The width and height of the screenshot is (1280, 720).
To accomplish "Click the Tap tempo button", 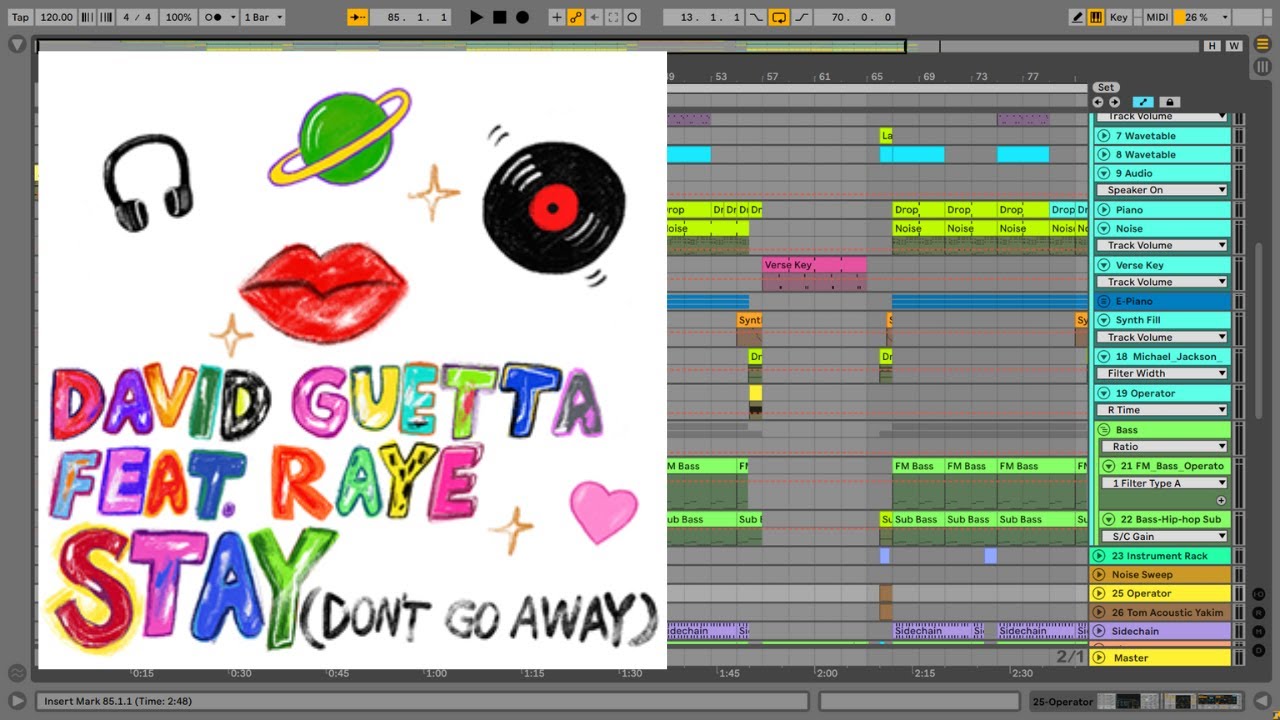I will pos(20,17).
